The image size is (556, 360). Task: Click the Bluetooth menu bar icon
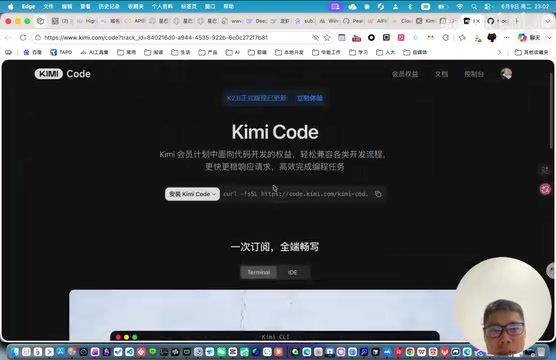(410, 6)
